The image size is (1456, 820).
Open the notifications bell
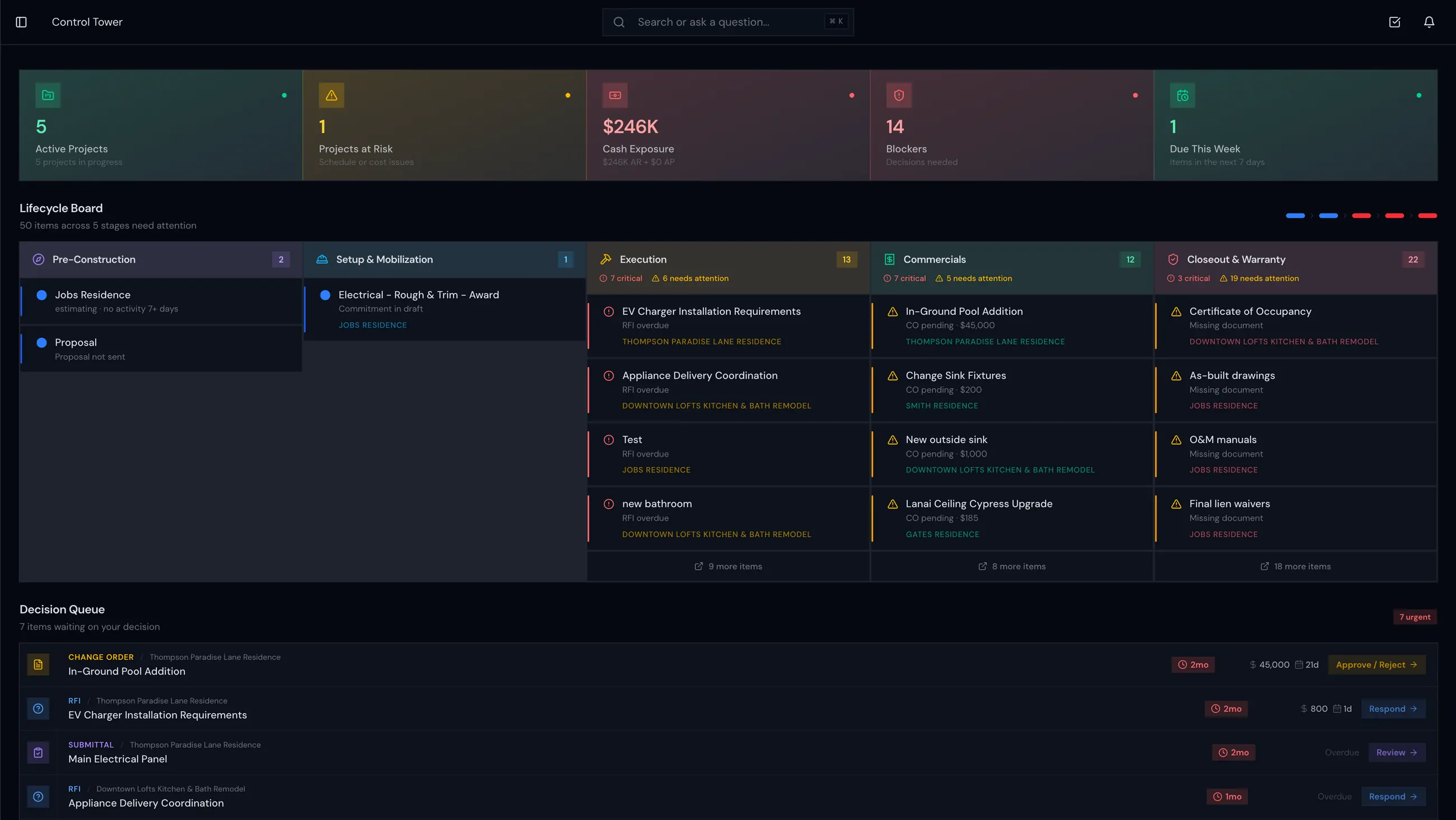[1430, 22]
